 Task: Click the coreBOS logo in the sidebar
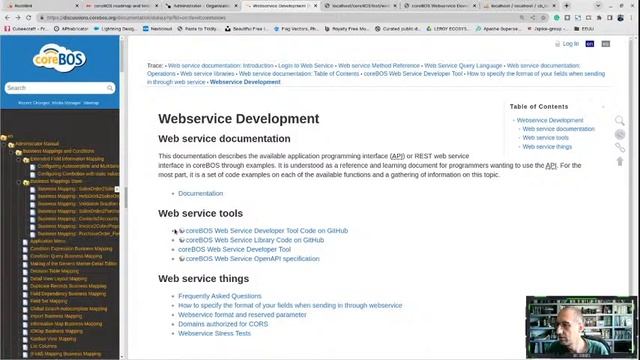[60, 58]
